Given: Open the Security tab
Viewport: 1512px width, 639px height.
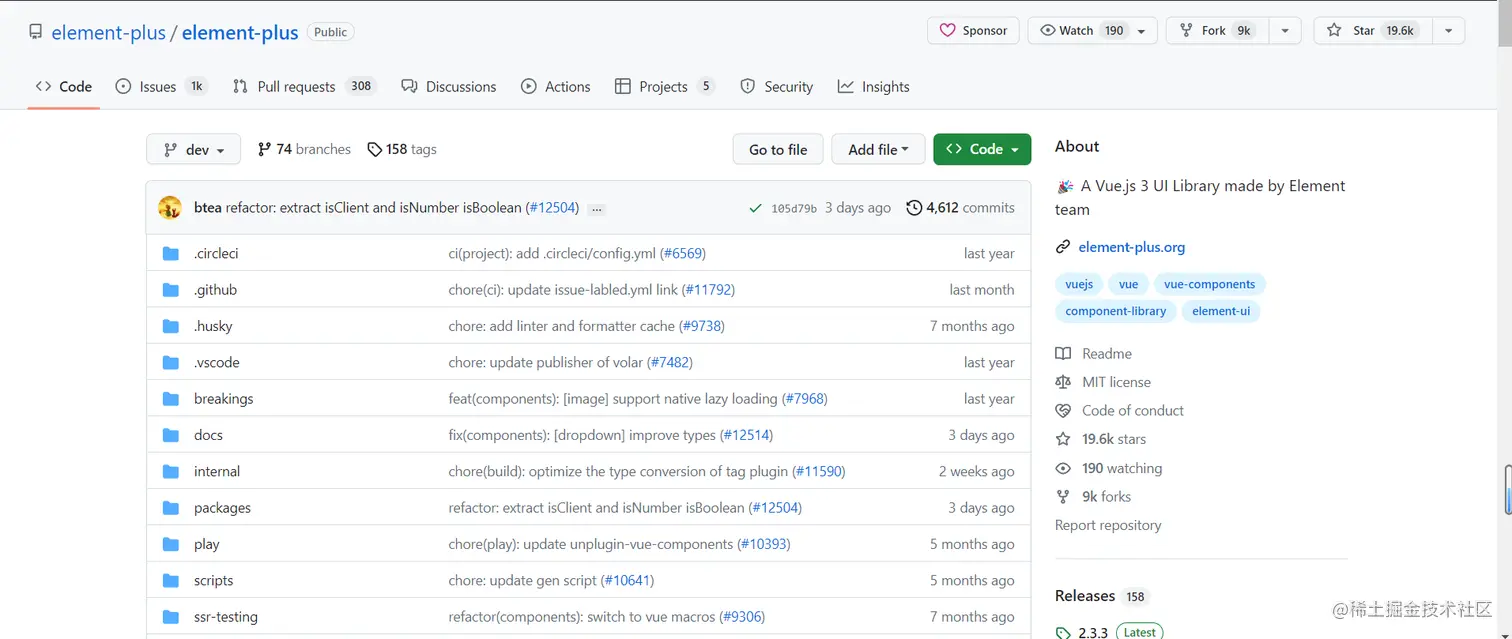Looking at the screenshot, I should pyautogui.click(x=777, y=87).
